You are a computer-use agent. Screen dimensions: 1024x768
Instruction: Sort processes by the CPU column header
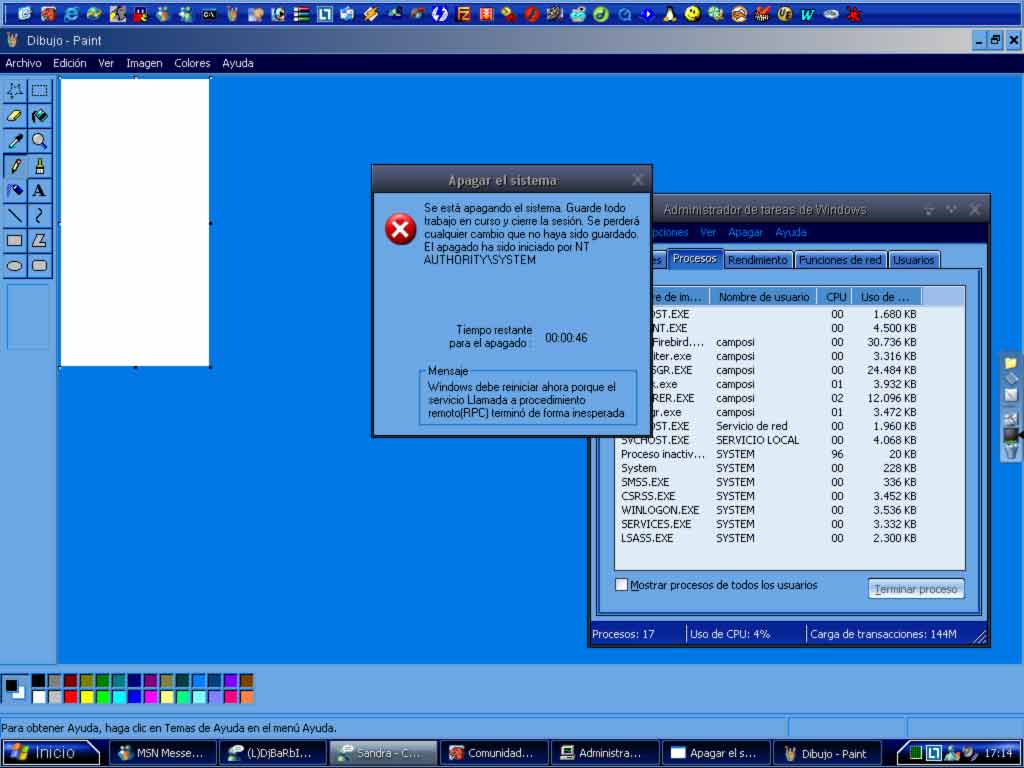(x=836, y=297)
